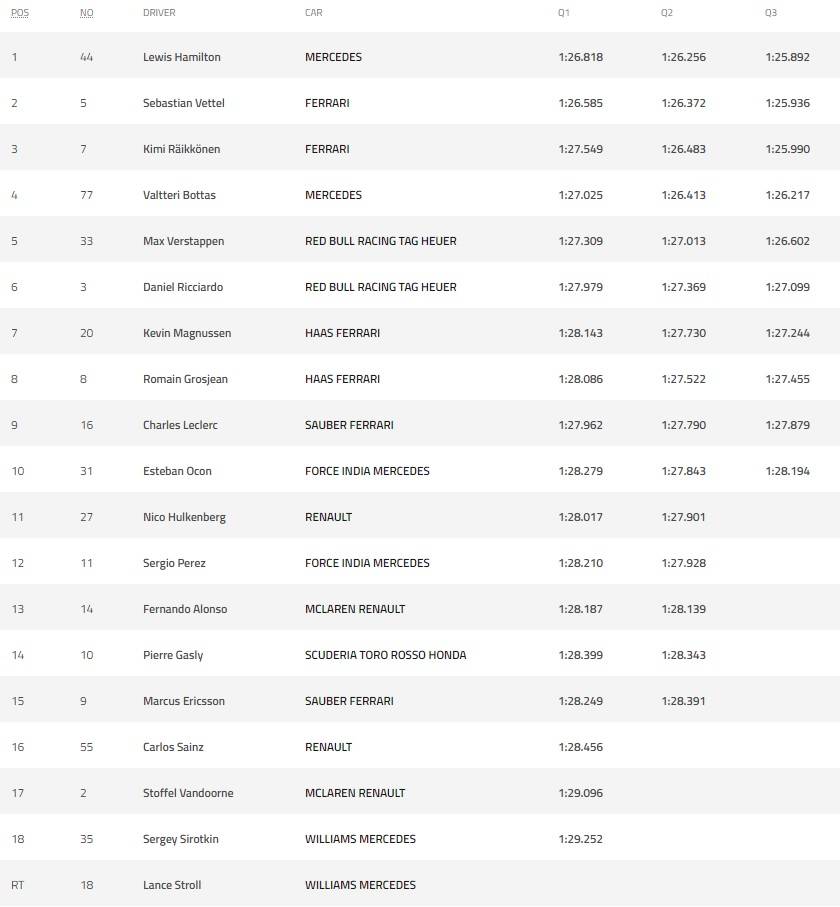Viewport: 840px width, 907px height.
Task: Click the NO column header
Action: pos(87,13)
